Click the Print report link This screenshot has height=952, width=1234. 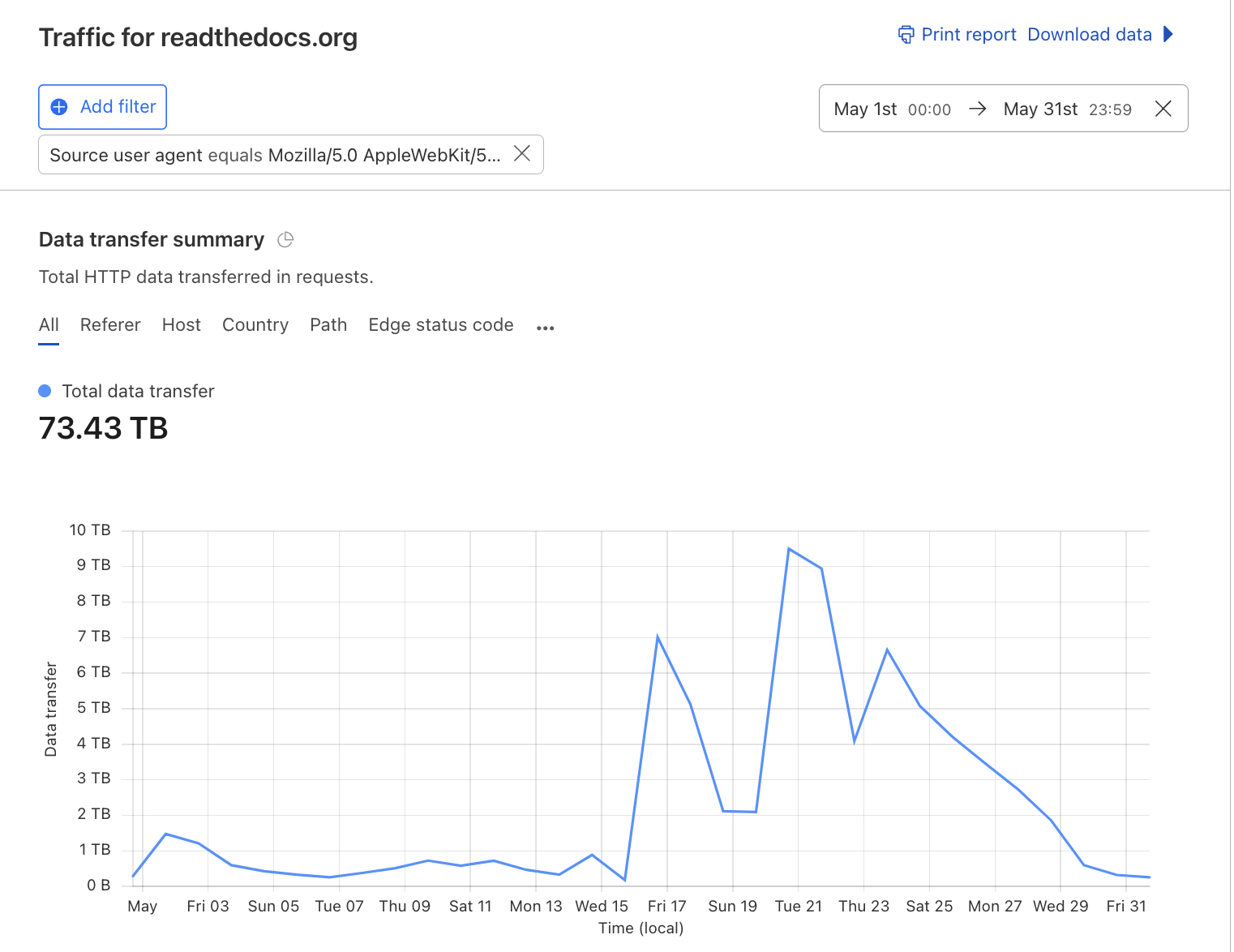coord(968,35)
